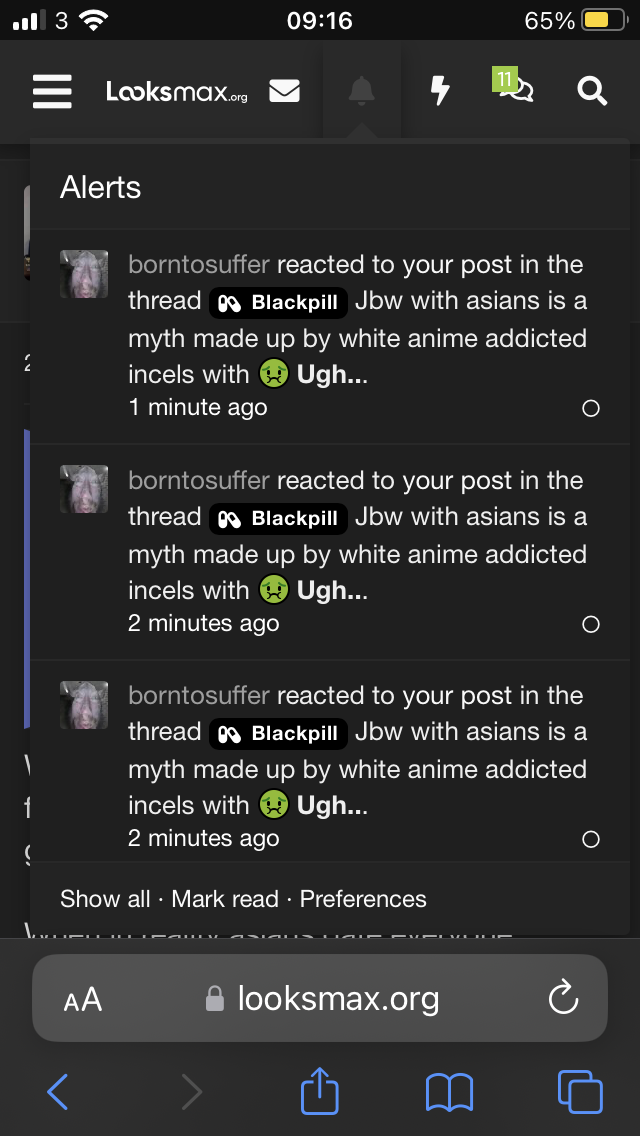Image resolution: width=640 pixels, height=1136 pixels.
Task: Tap the Safari share icon
Action: click(320, 1092)
